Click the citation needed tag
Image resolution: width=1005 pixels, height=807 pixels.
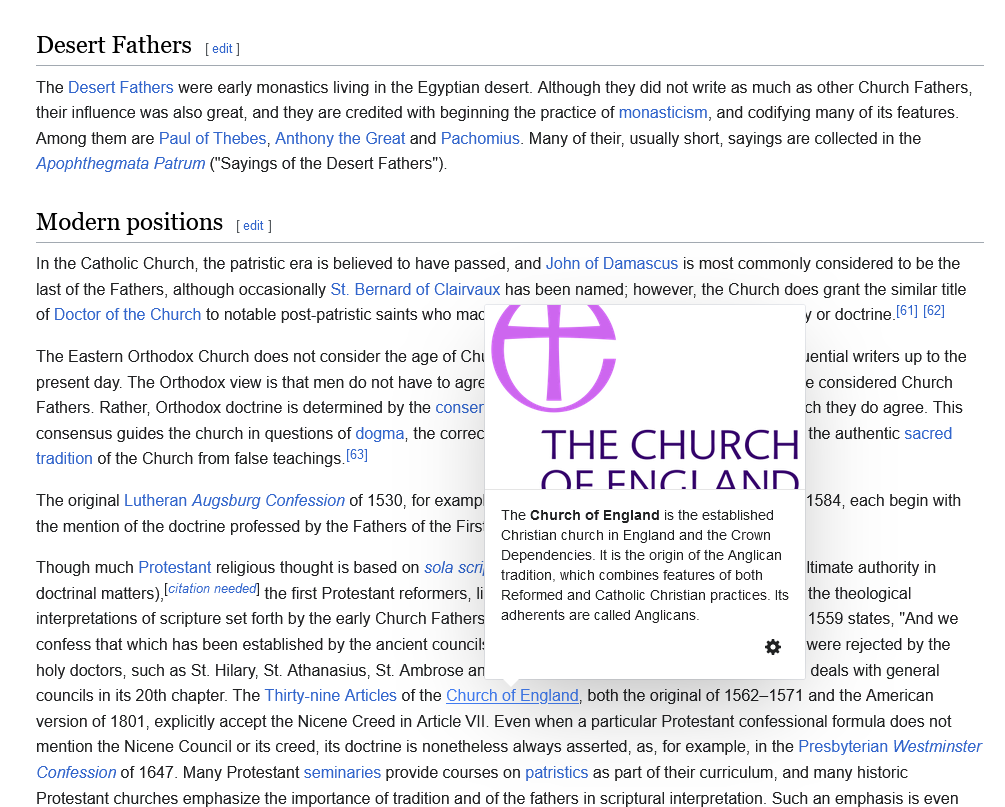click(212, 588)
